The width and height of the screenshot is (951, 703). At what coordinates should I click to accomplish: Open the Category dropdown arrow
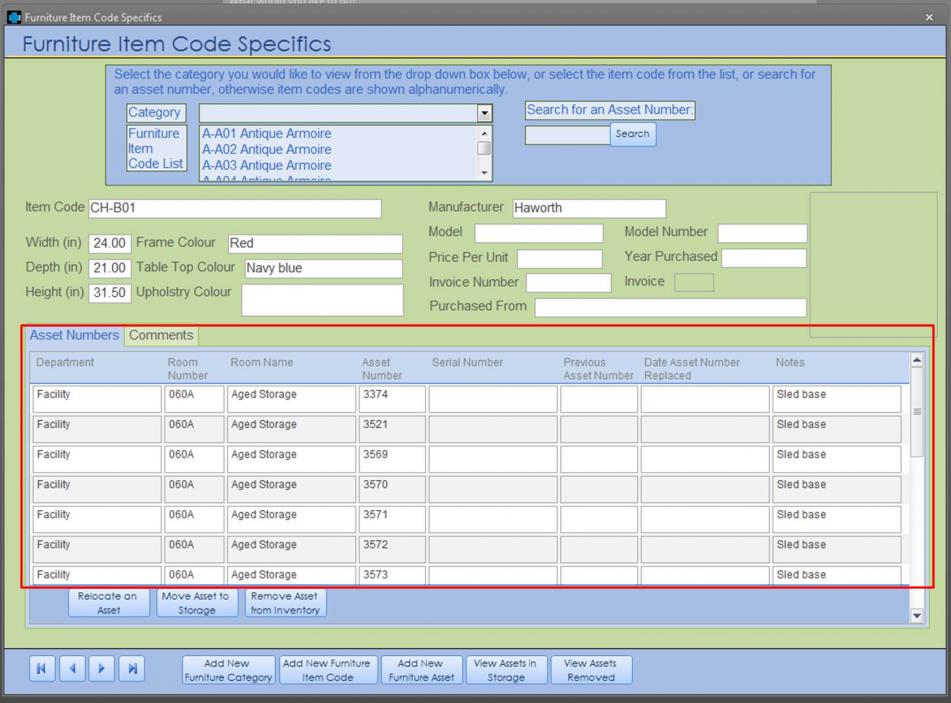pyautogui.click(x=484, y=113)
